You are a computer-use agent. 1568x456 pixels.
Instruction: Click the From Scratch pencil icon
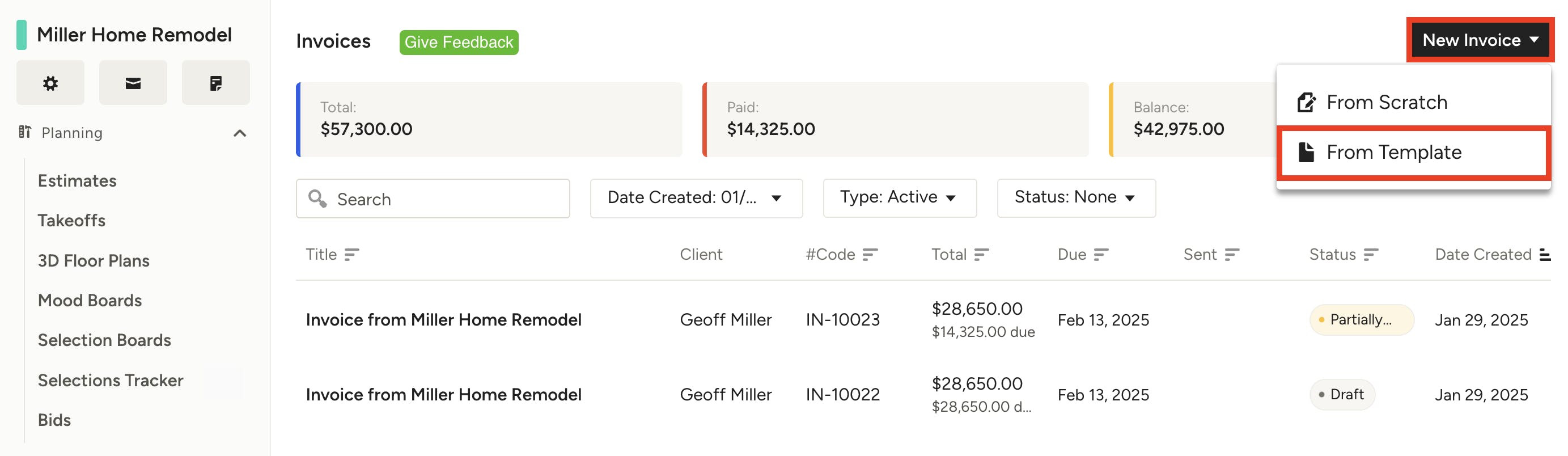point(1306,102)
